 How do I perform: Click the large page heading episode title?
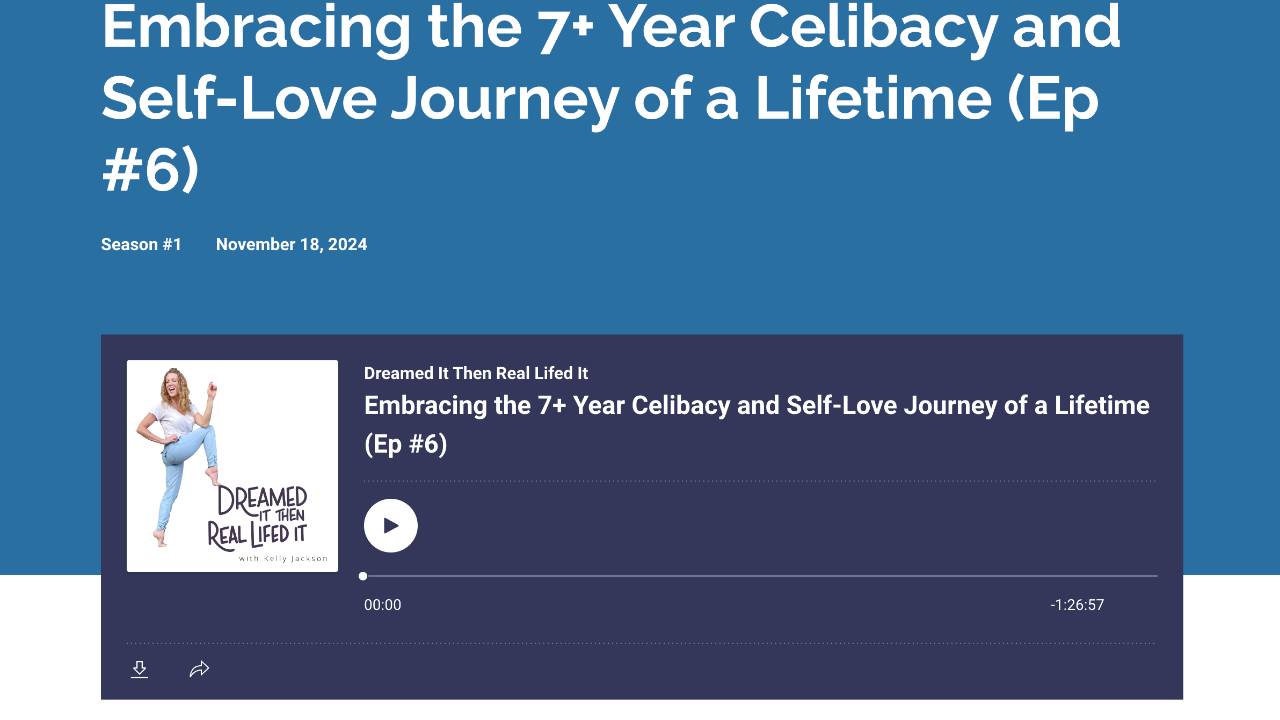coord(610,97)
